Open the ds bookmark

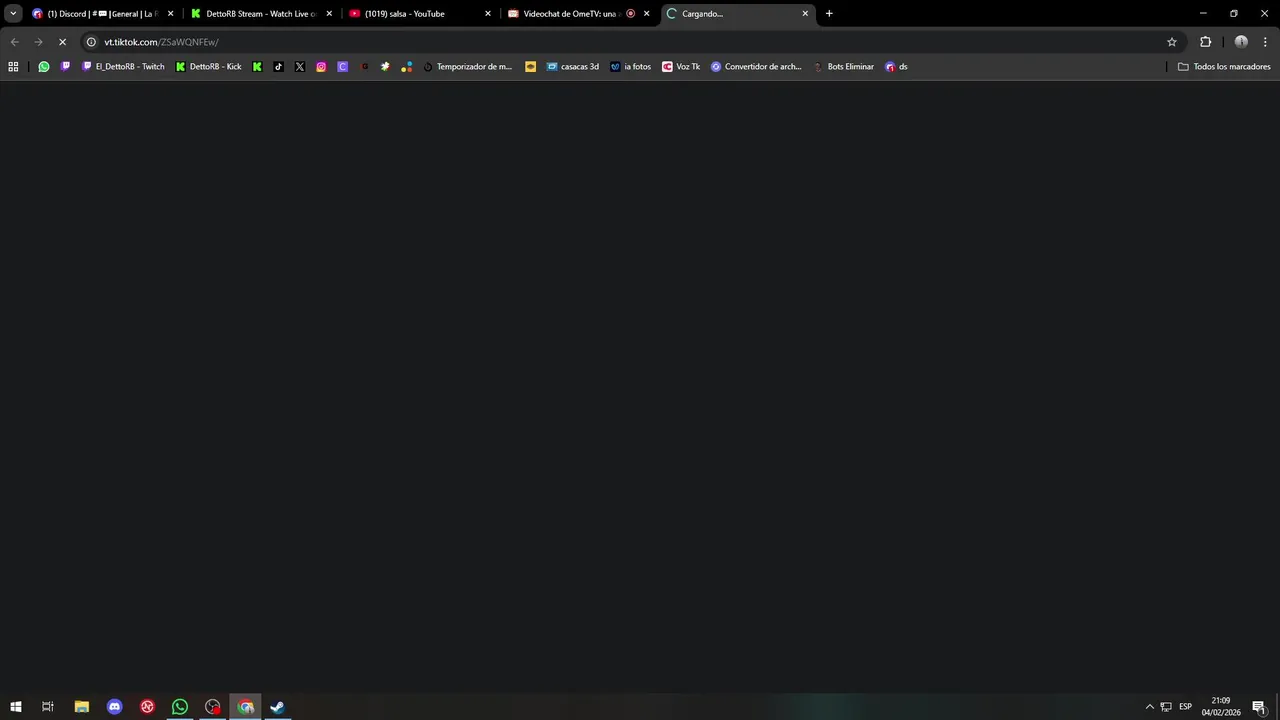point(897,67)
